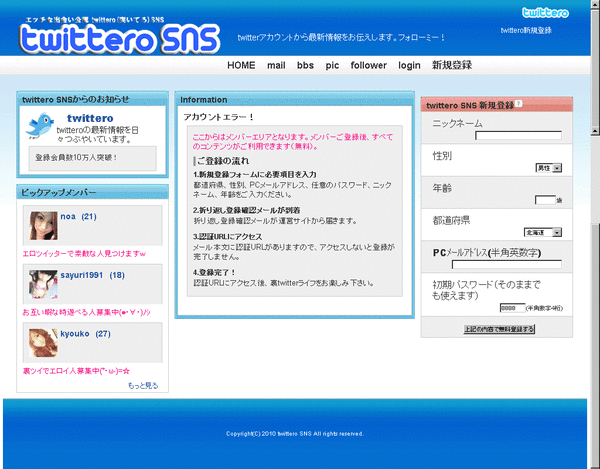
Task: Click the Copyright(C) 2010 twittero SNS footer text
Action: [x=295, y=434]
